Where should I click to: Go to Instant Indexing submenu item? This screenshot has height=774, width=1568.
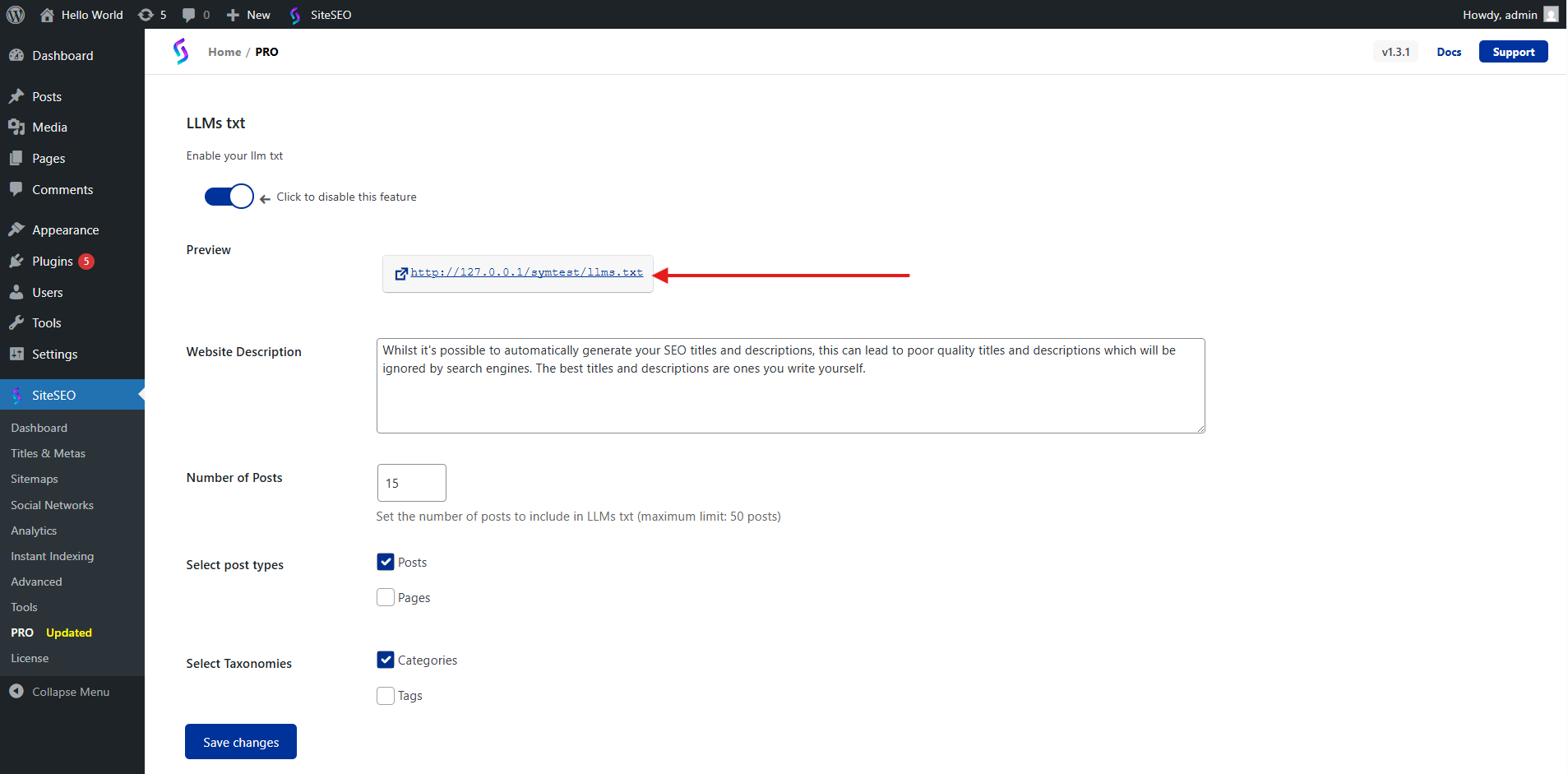click(x=52, y=556)
